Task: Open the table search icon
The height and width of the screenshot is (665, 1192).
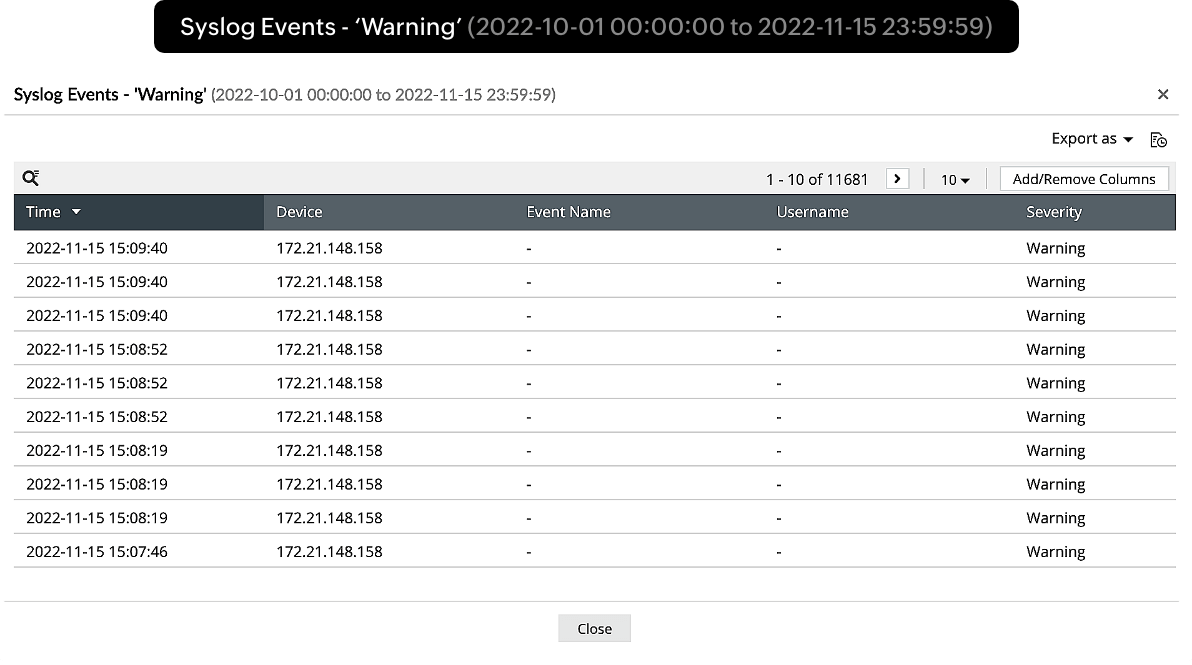Action: tap(31, 178)
